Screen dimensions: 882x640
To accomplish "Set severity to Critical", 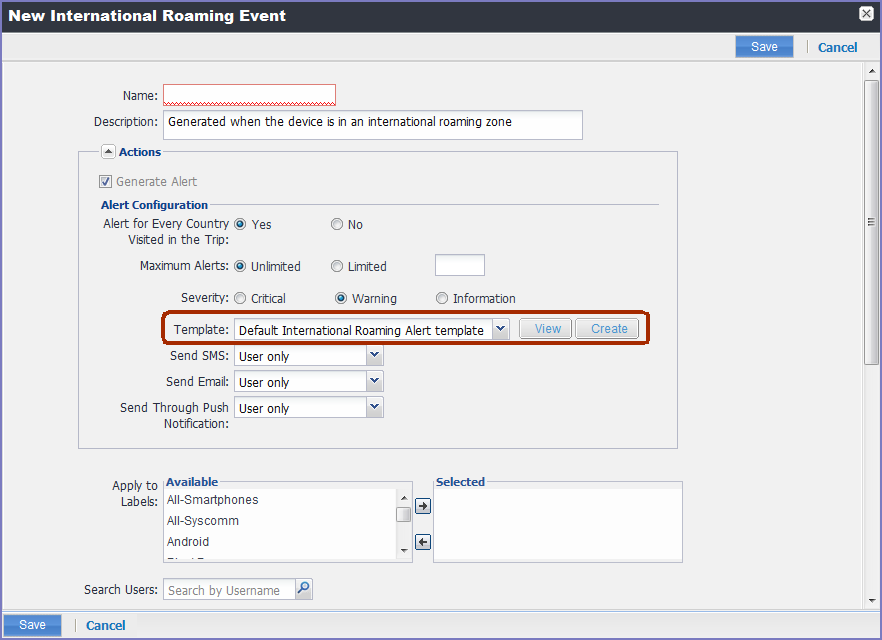I will coord(240,299).
